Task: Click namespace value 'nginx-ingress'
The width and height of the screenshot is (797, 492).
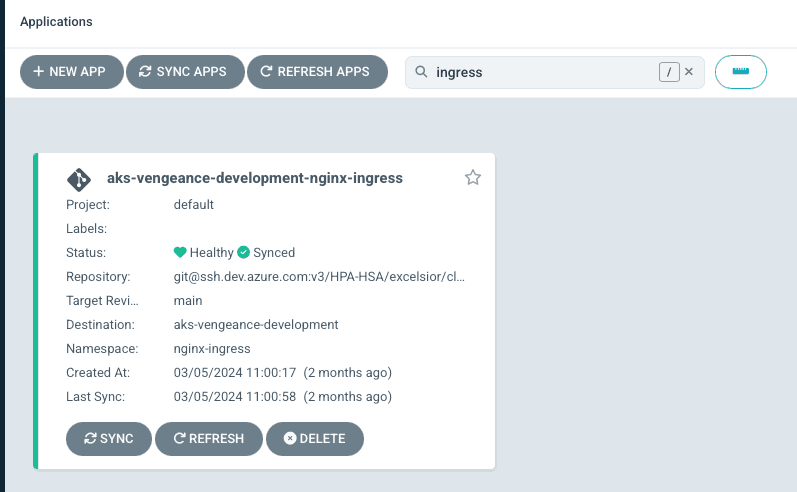Action: coord(212,349)
